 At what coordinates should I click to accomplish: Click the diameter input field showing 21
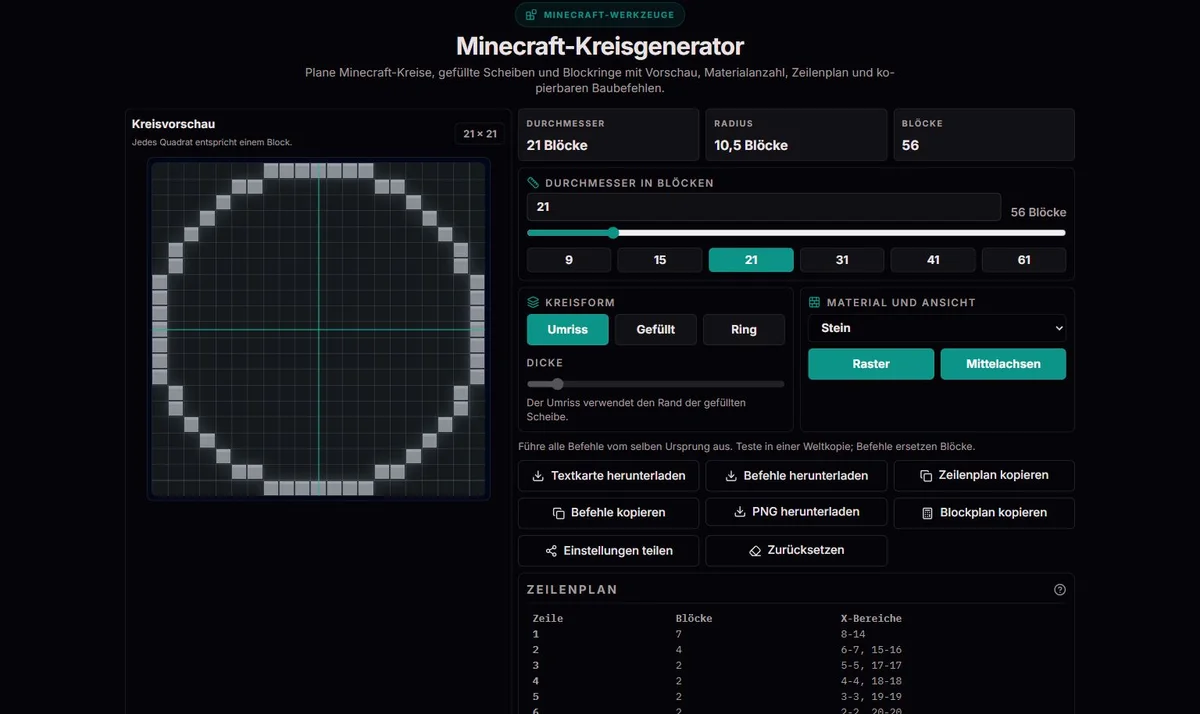[x=764, y=207]
